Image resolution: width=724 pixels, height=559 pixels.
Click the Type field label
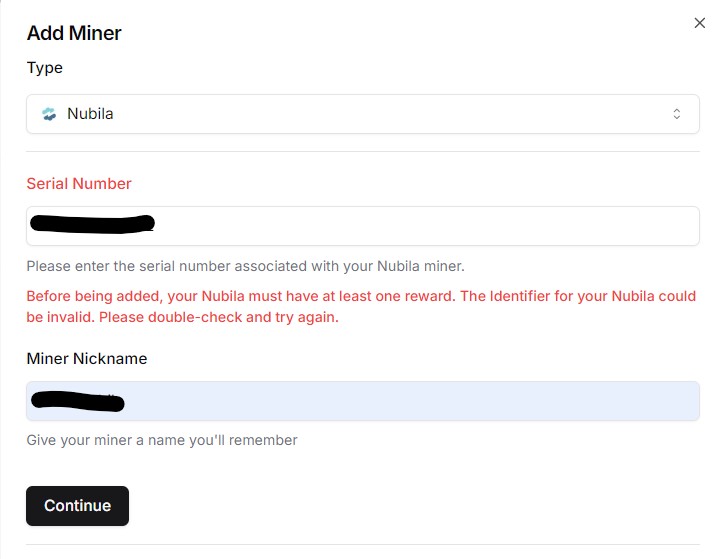[x=44, y=68]
